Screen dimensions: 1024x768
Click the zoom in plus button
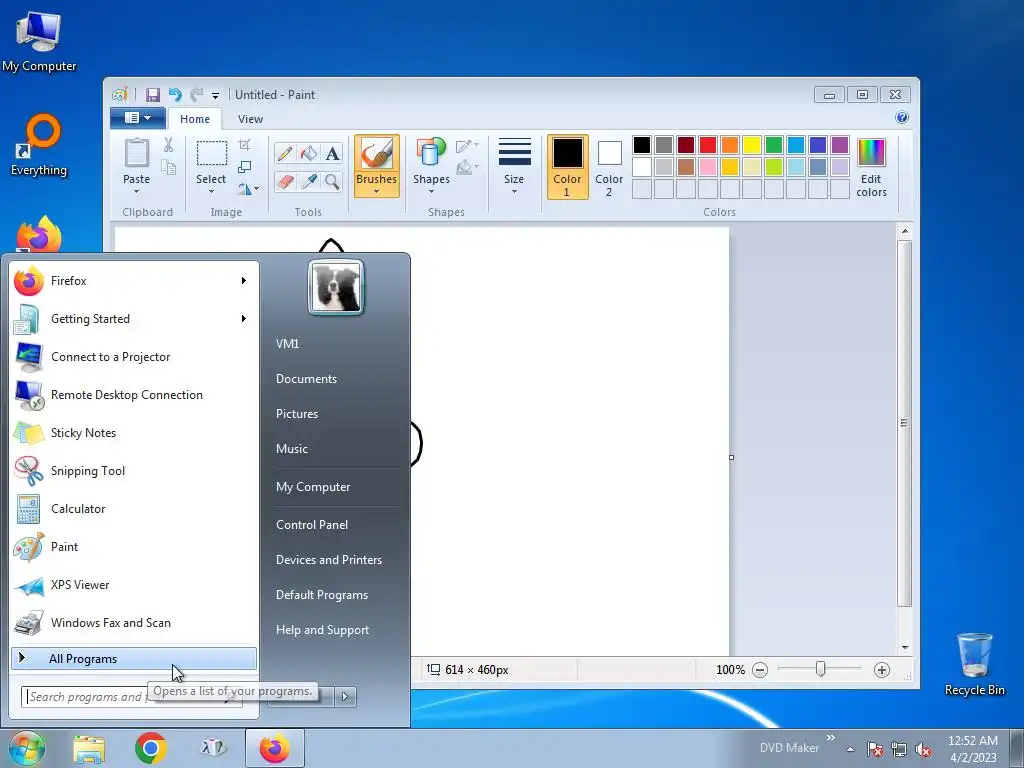click(882, 670)
